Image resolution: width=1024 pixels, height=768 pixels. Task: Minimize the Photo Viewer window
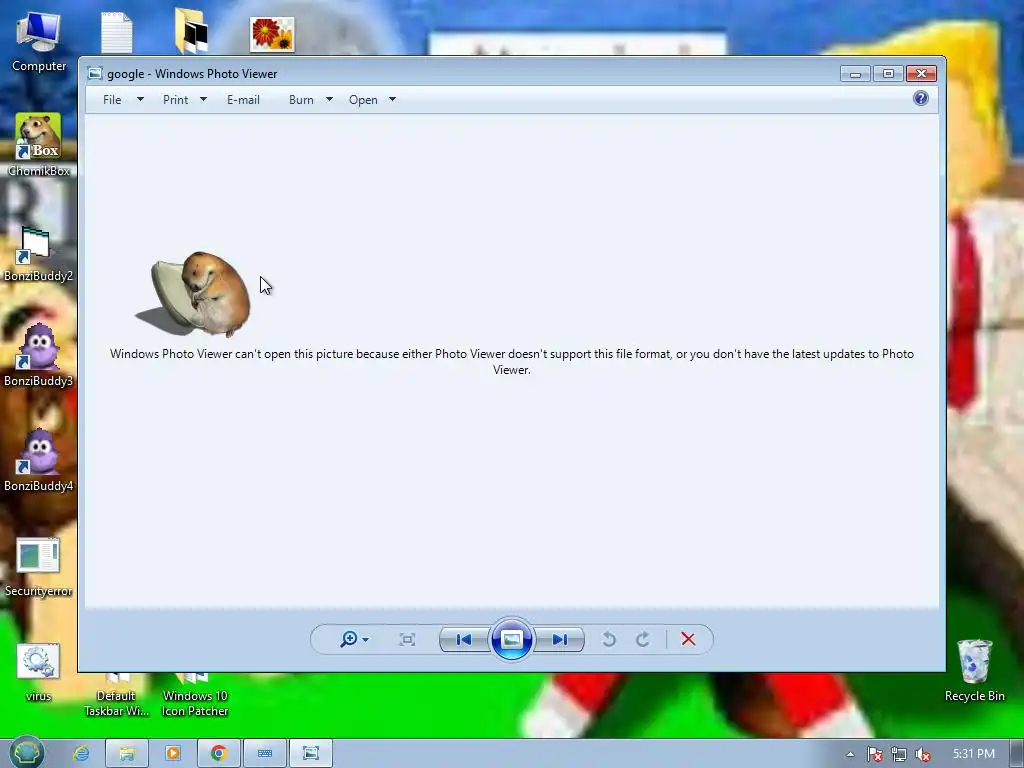[x=856, y=74]
